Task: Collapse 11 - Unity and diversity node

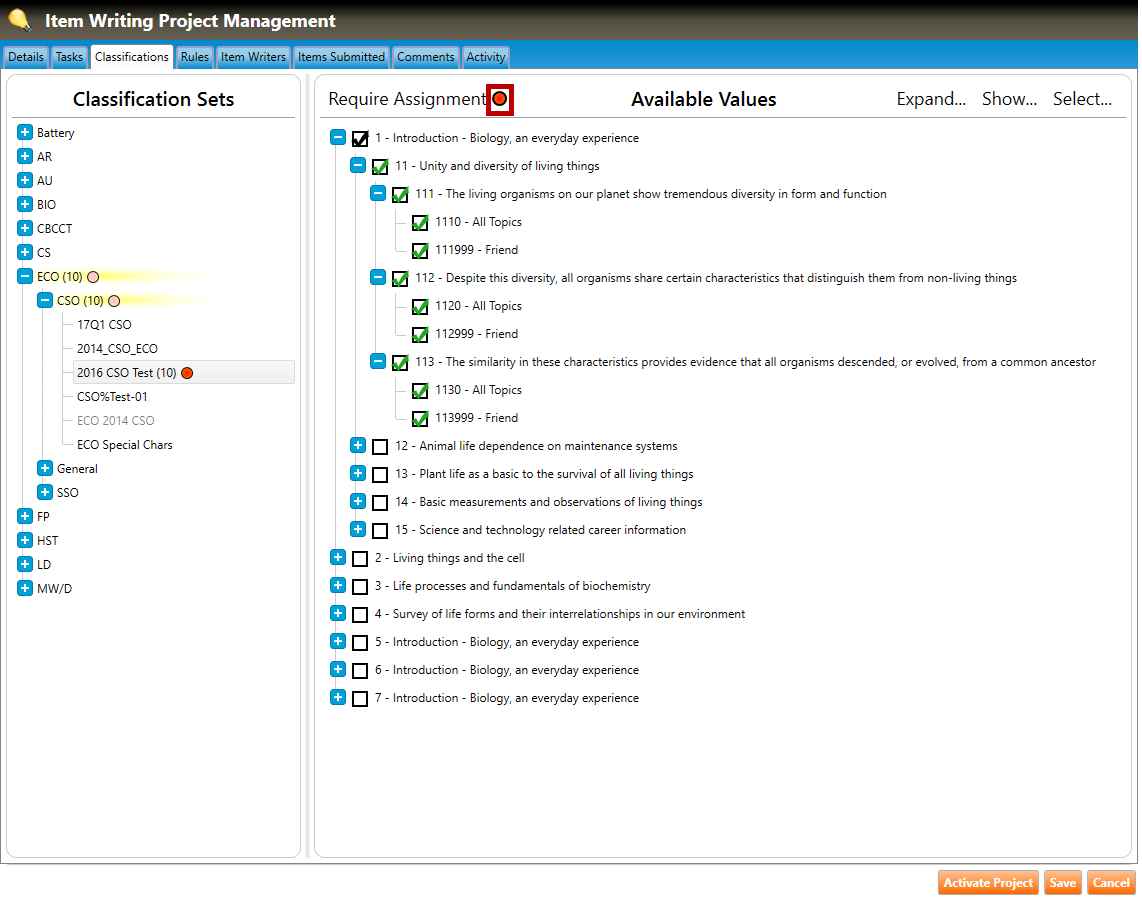Action: [x=358, y=166]
